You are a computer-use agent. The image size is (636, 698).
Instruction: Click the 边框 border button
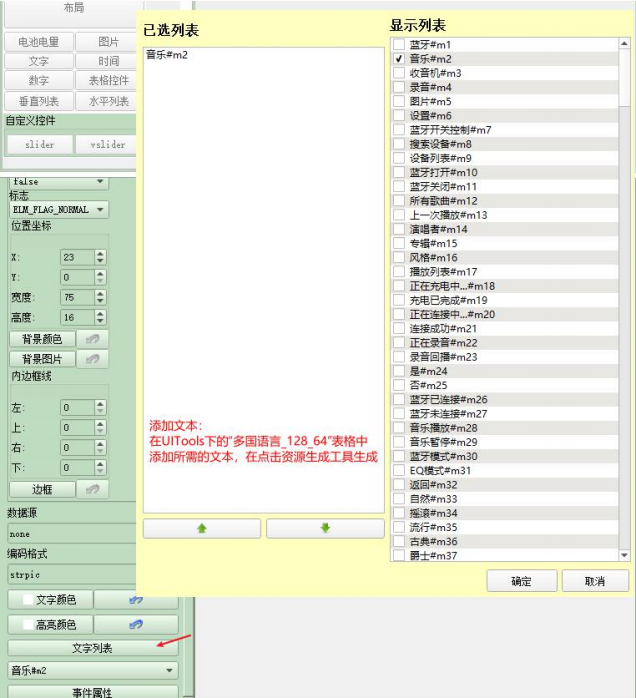coord(42,490)
